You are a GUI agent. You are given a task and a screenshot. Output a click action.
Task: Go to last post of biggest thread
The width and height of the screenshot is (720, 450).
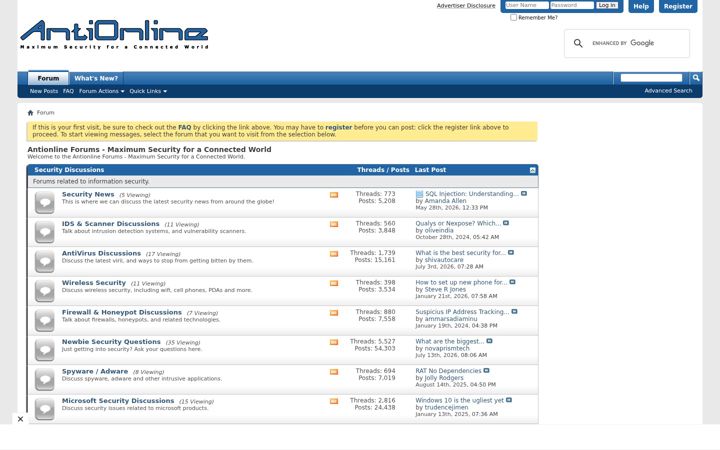[x=489, y=341]
